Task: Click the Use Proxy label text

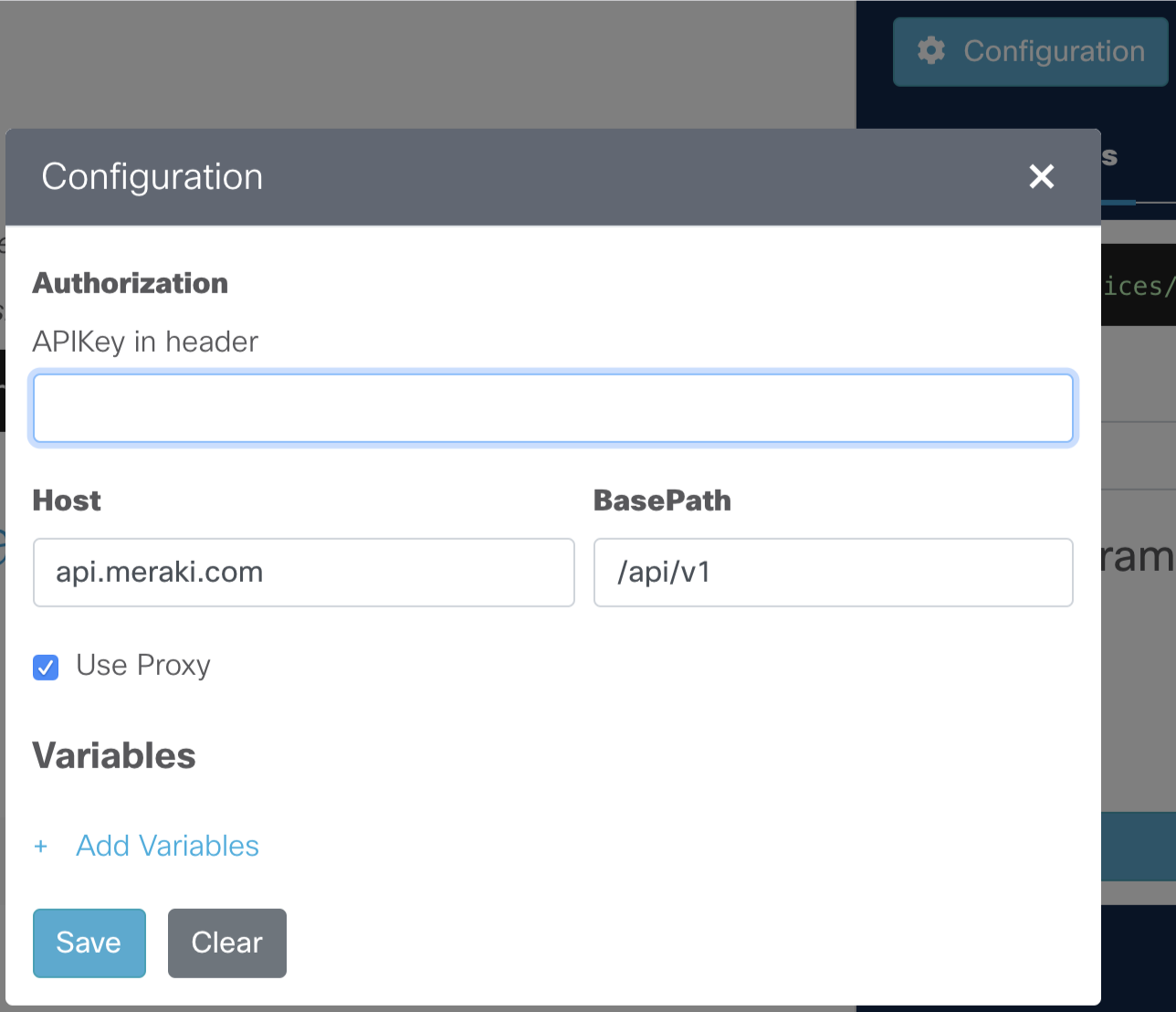Action: (x=143, y=666)
